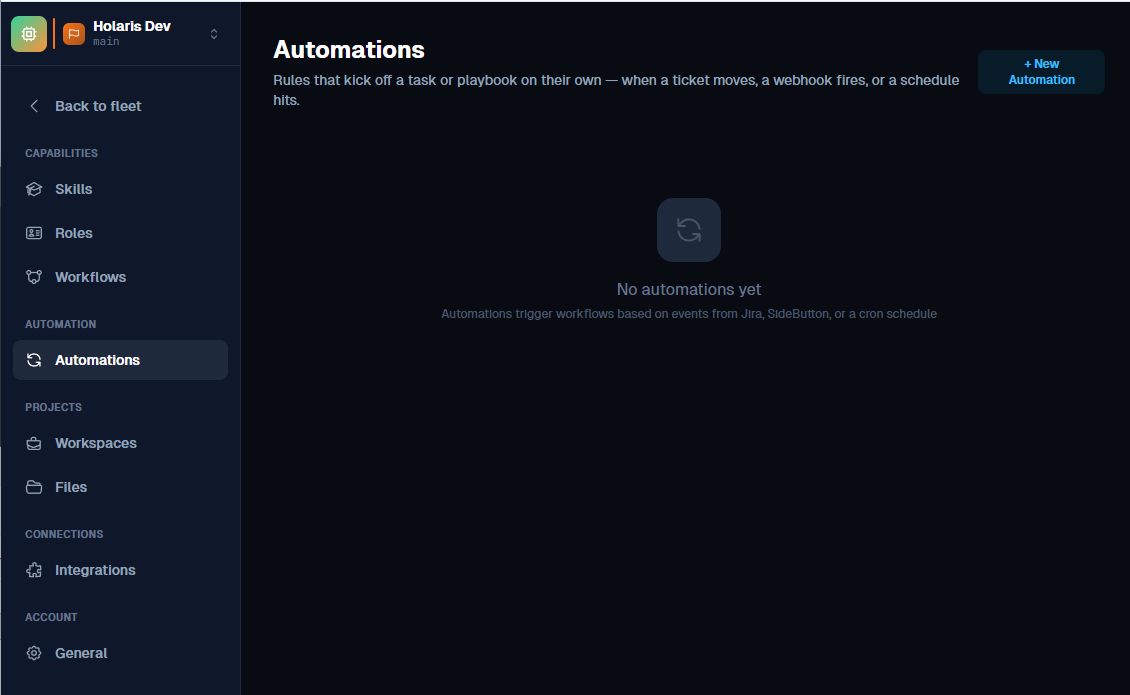Open the Workspaces page
The width and height of the screenshot is (1130, 695).
coord(120,443)
